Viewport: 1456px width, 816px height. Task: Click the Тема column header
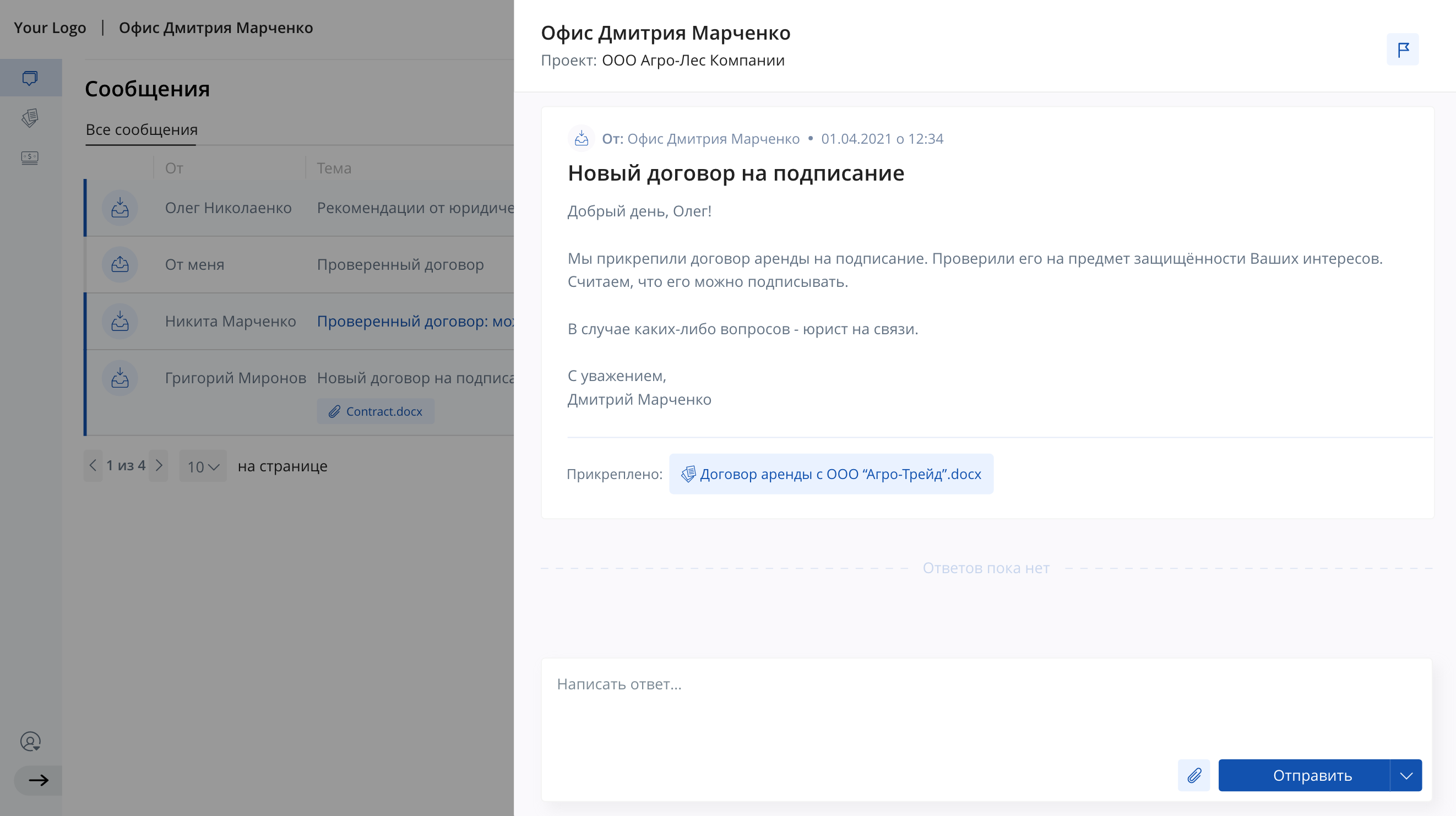pyautogui.click(x=334, y=168)
